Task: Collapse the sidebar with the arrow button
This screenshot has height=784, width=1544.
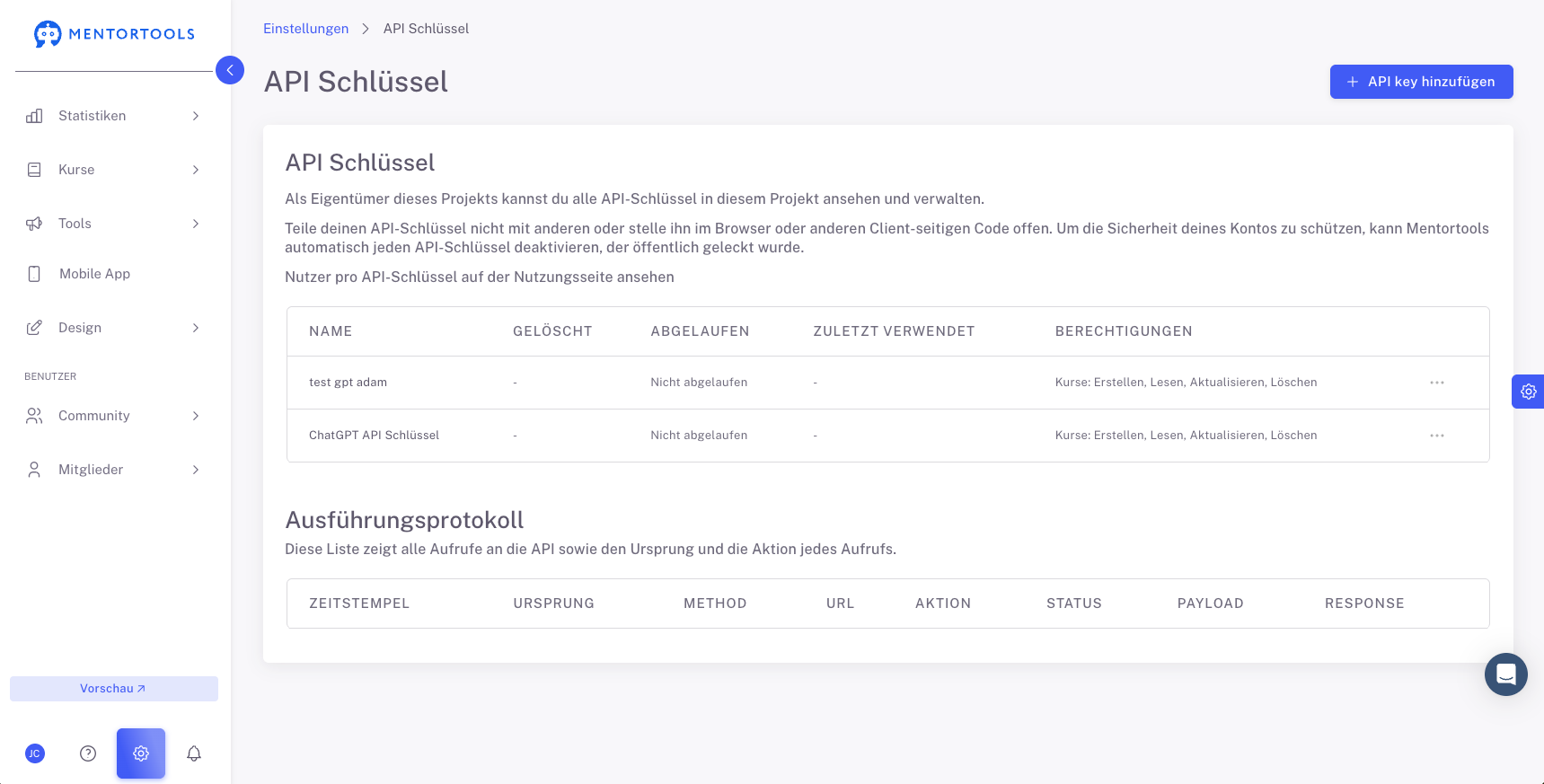Action: [230, 70]
